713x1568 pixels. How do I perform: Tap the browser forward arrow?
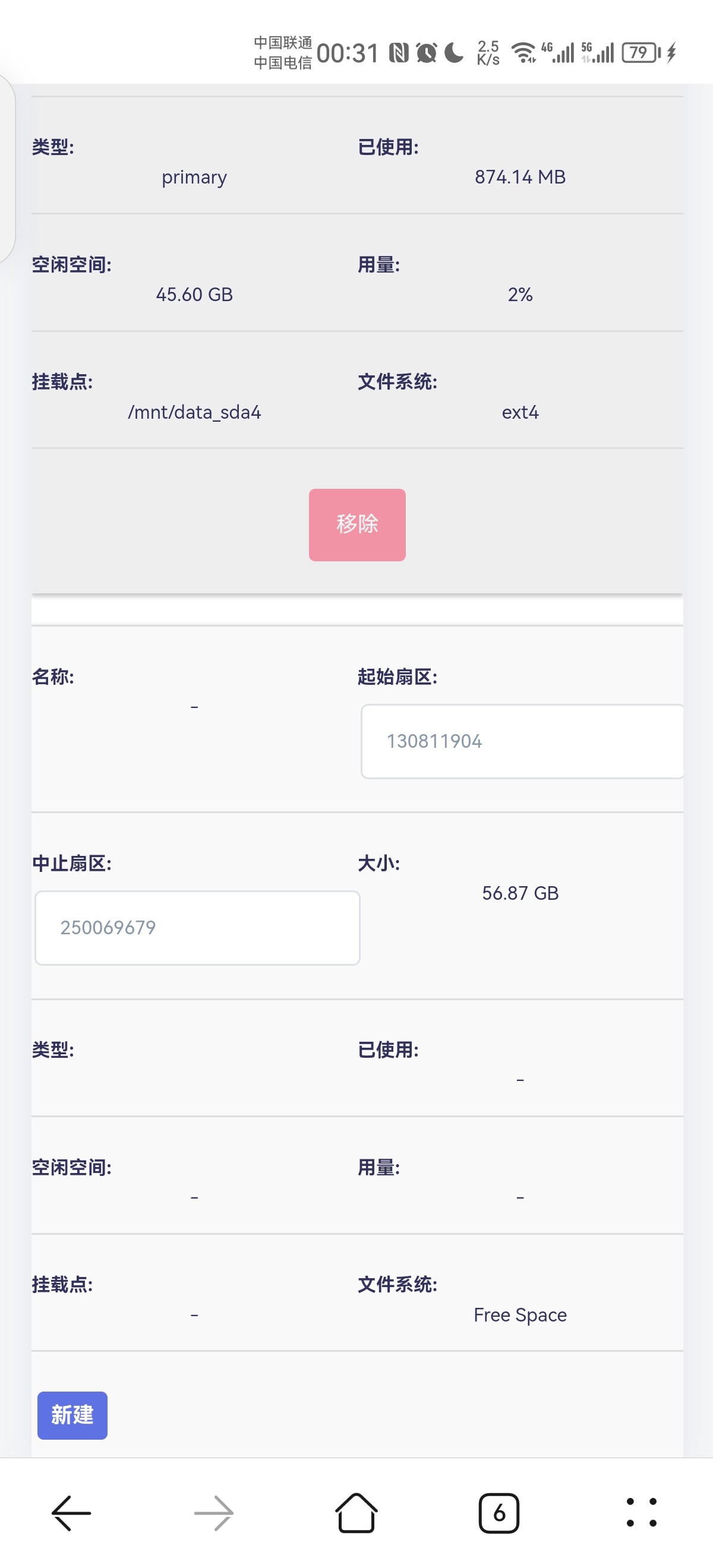[x=214, y=1513]
